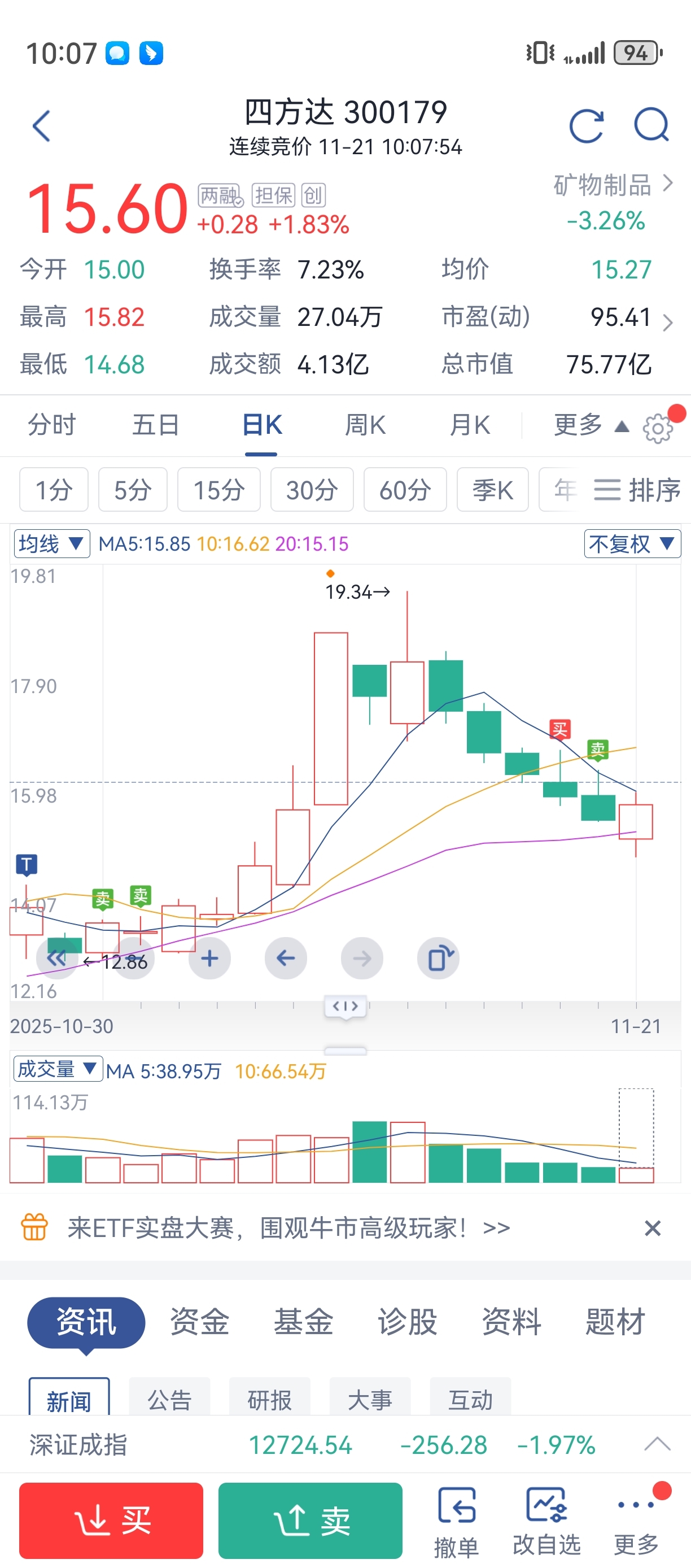Select the 资金 tab
This screenshot has height=1568, width=691.
coord(199,1322)
